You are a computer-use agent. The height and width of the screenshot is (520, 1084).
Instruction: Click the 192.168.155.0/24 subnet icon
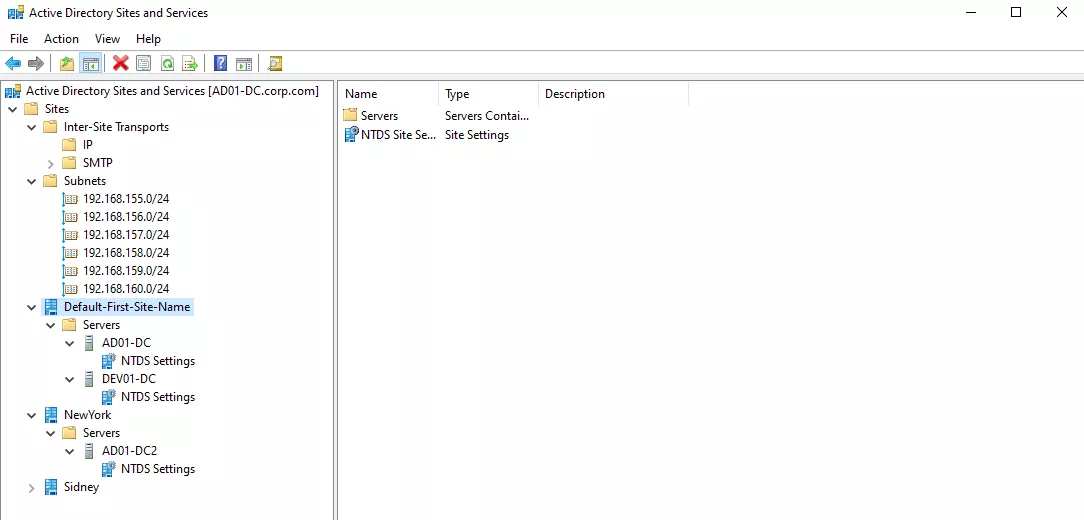(71, 199)
